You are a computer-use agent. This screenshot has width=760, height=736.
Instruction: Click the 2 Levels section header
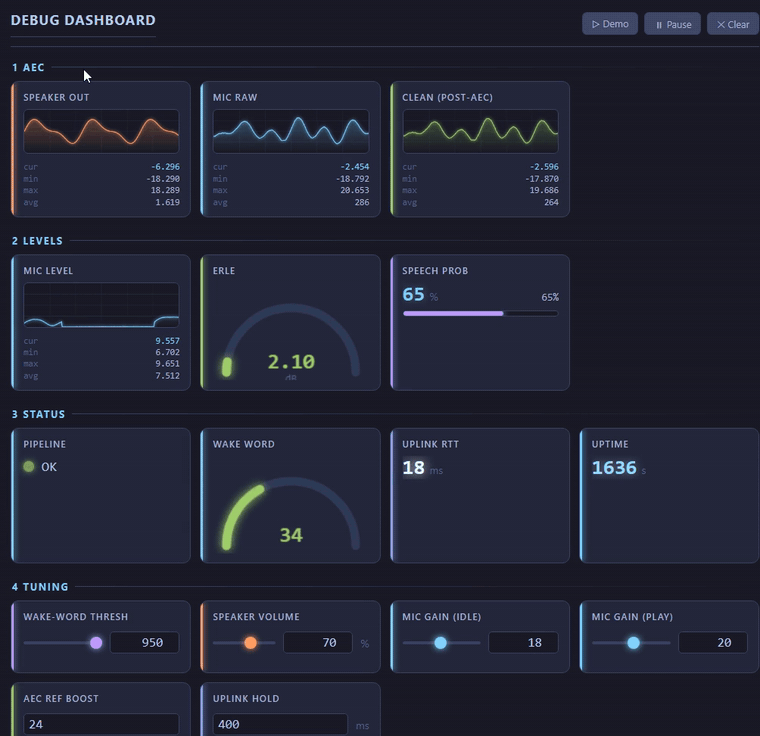pyautogui.click(x=37, y=241)
